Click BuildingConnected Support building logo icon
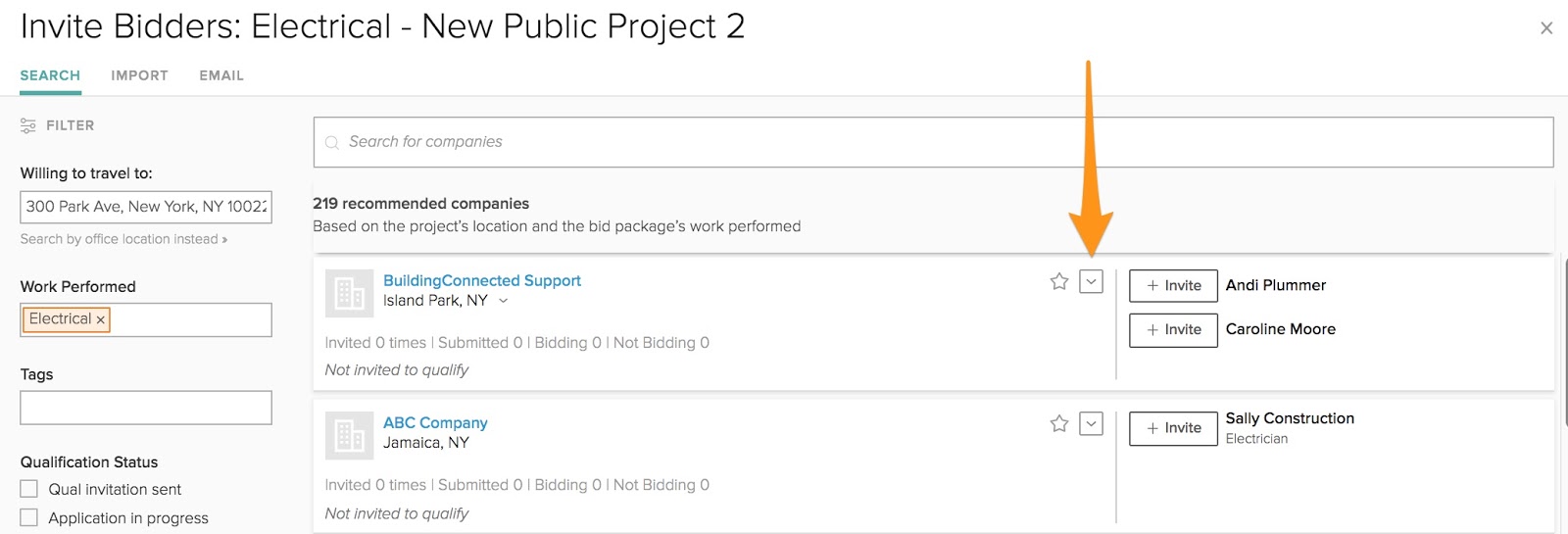 pyautogui.click(x=349, y=293)
